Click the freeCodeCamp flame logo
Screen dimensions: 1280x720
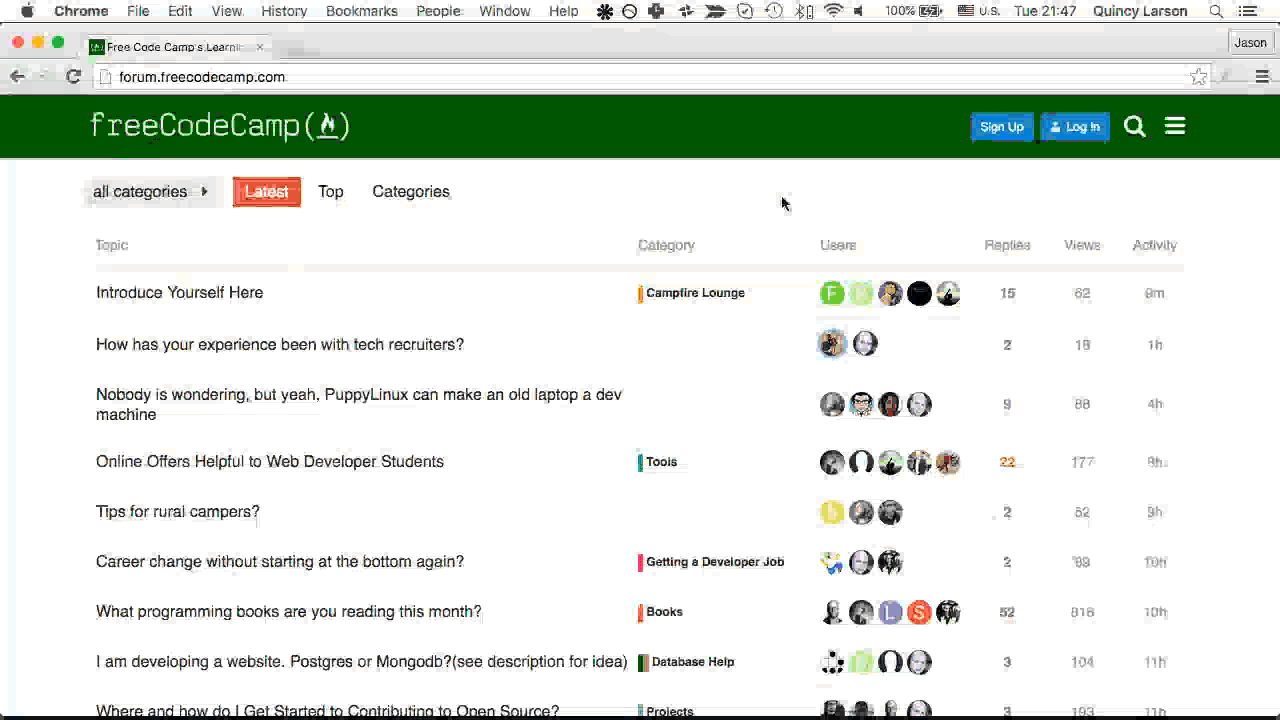coord(220,125)
